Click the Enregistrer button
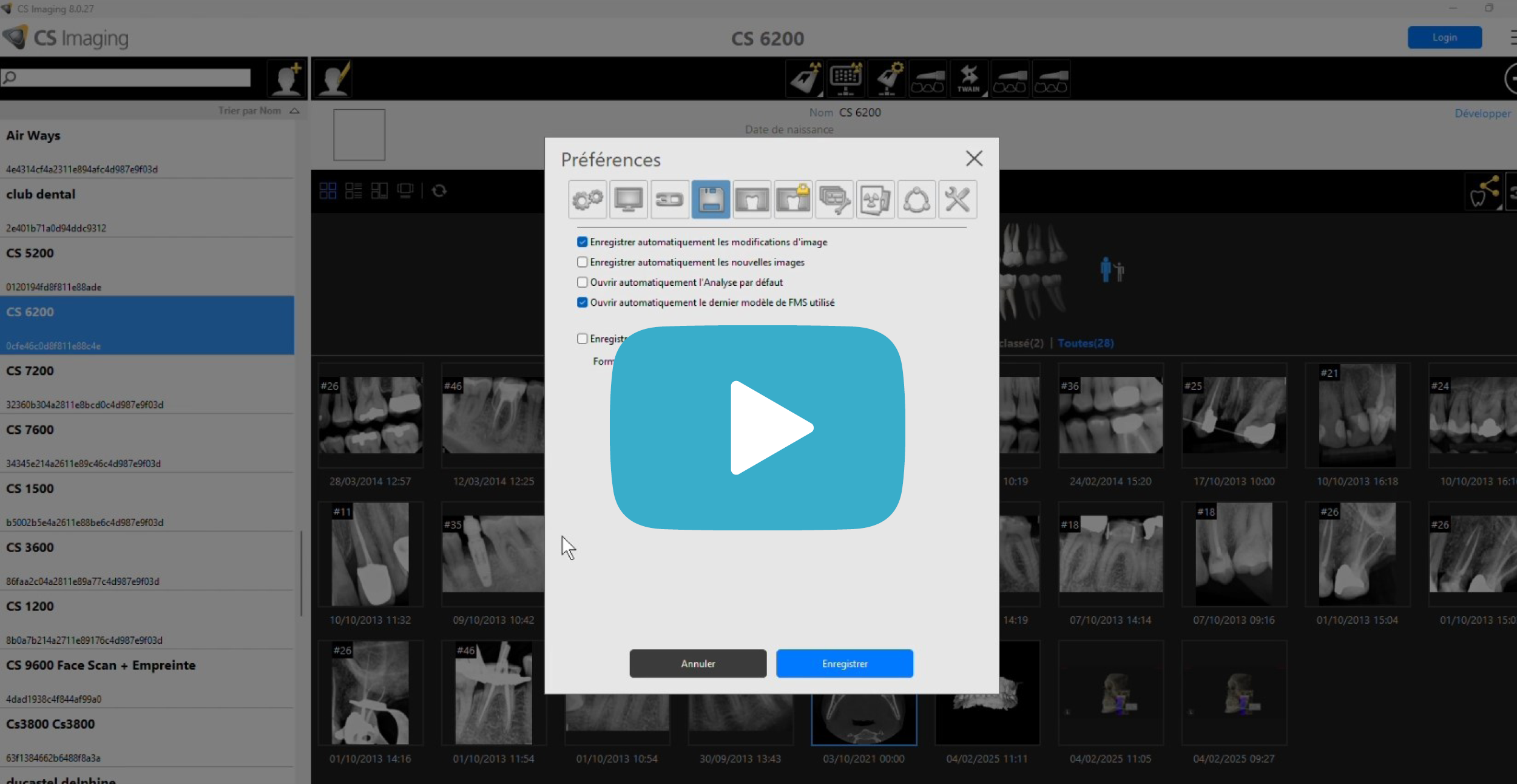Screen dimensions: 1517x784 pyautogui.click(x=845, y=663)
